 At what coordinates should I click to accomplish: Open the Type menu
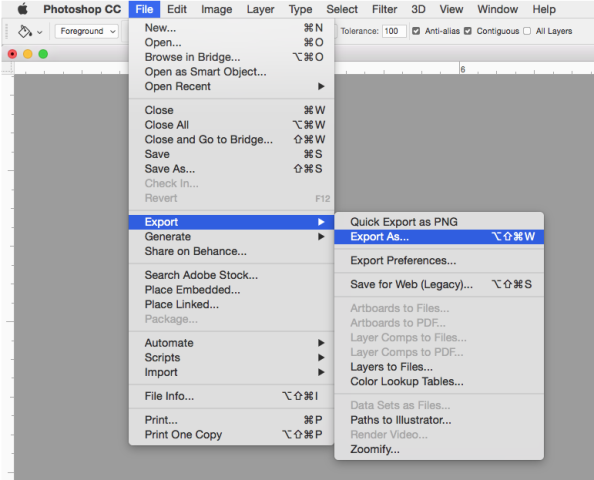click(300, 9)
